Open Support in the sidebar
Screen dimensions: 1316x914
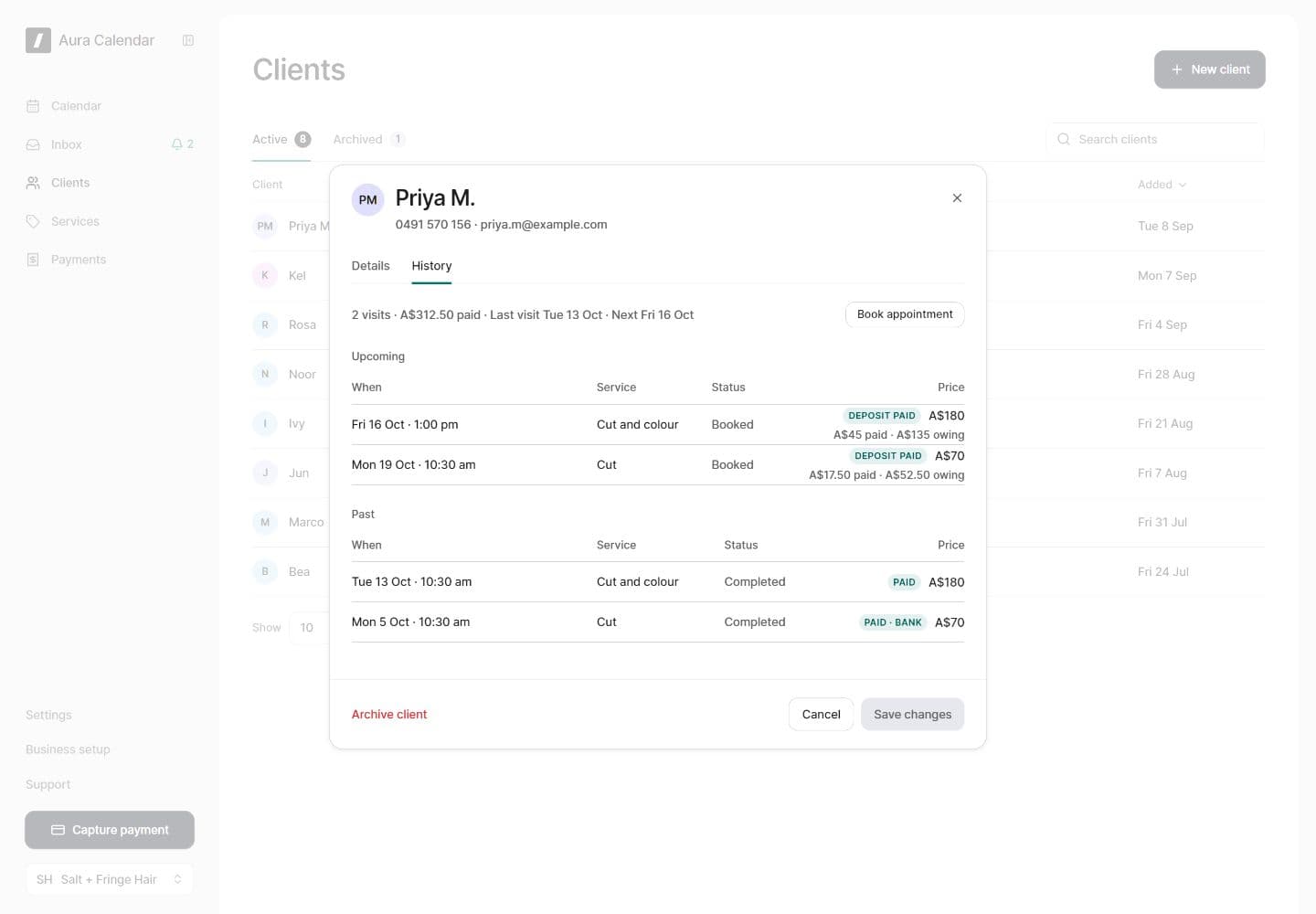click(48, 784)
